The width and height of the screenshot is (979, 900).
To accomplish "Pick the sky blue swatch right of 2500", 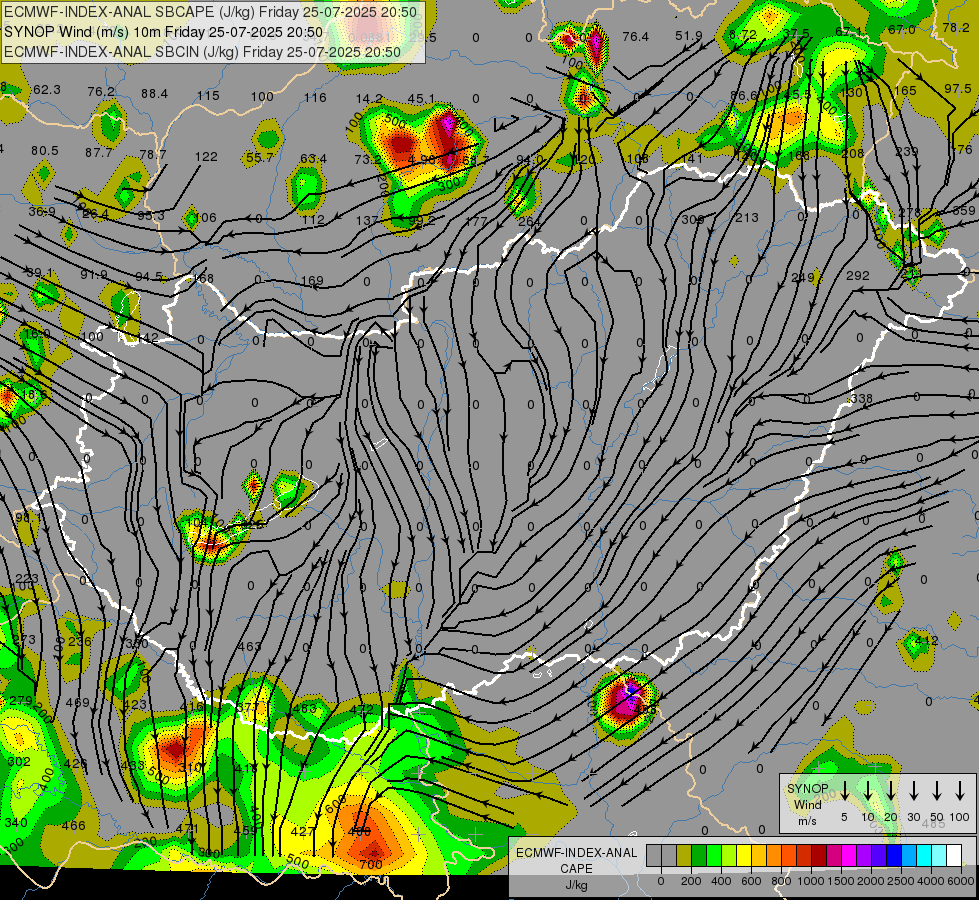I will [908, 856].
